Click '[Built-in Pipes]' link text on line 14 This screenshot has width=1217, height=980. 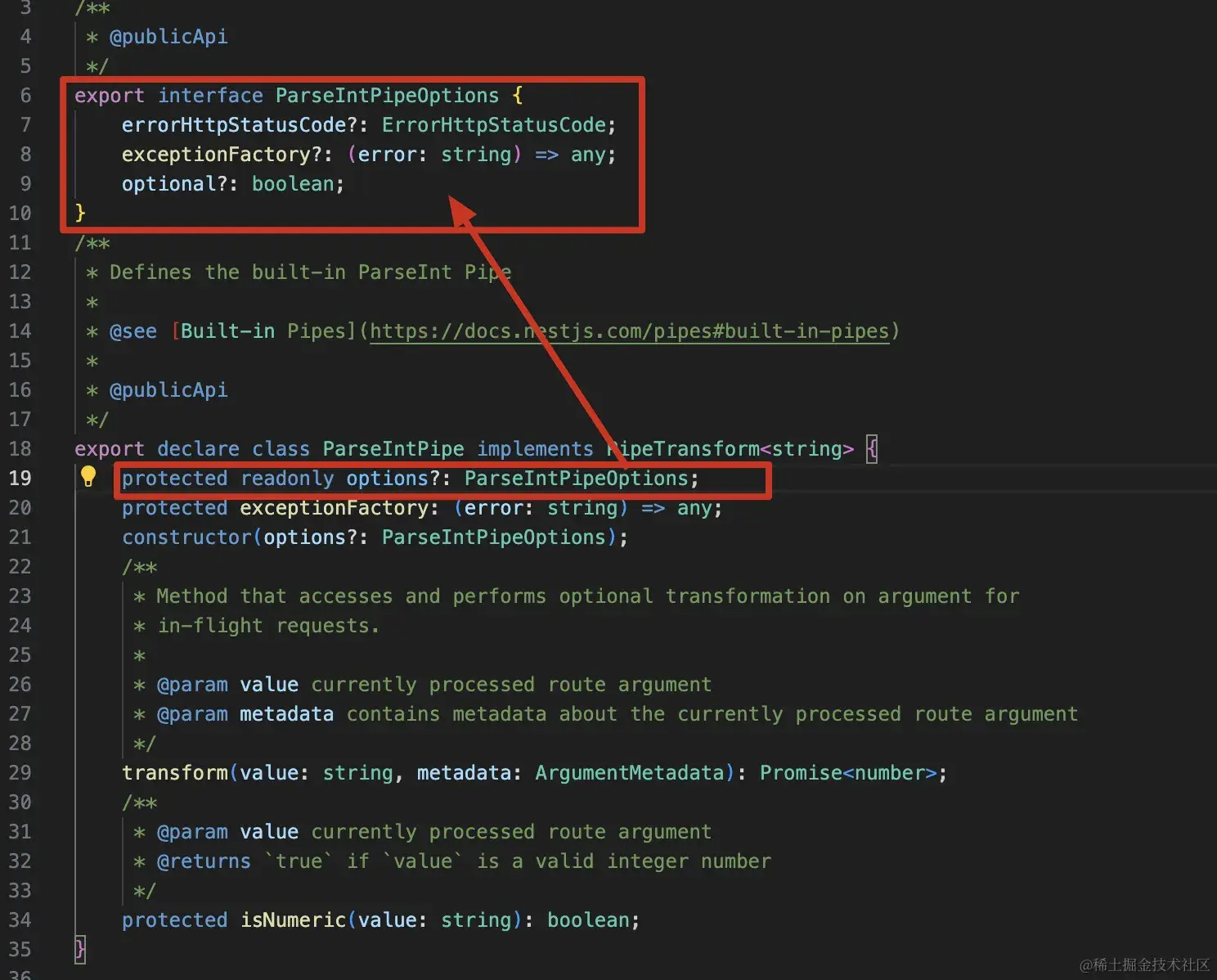tap(263, 331)
